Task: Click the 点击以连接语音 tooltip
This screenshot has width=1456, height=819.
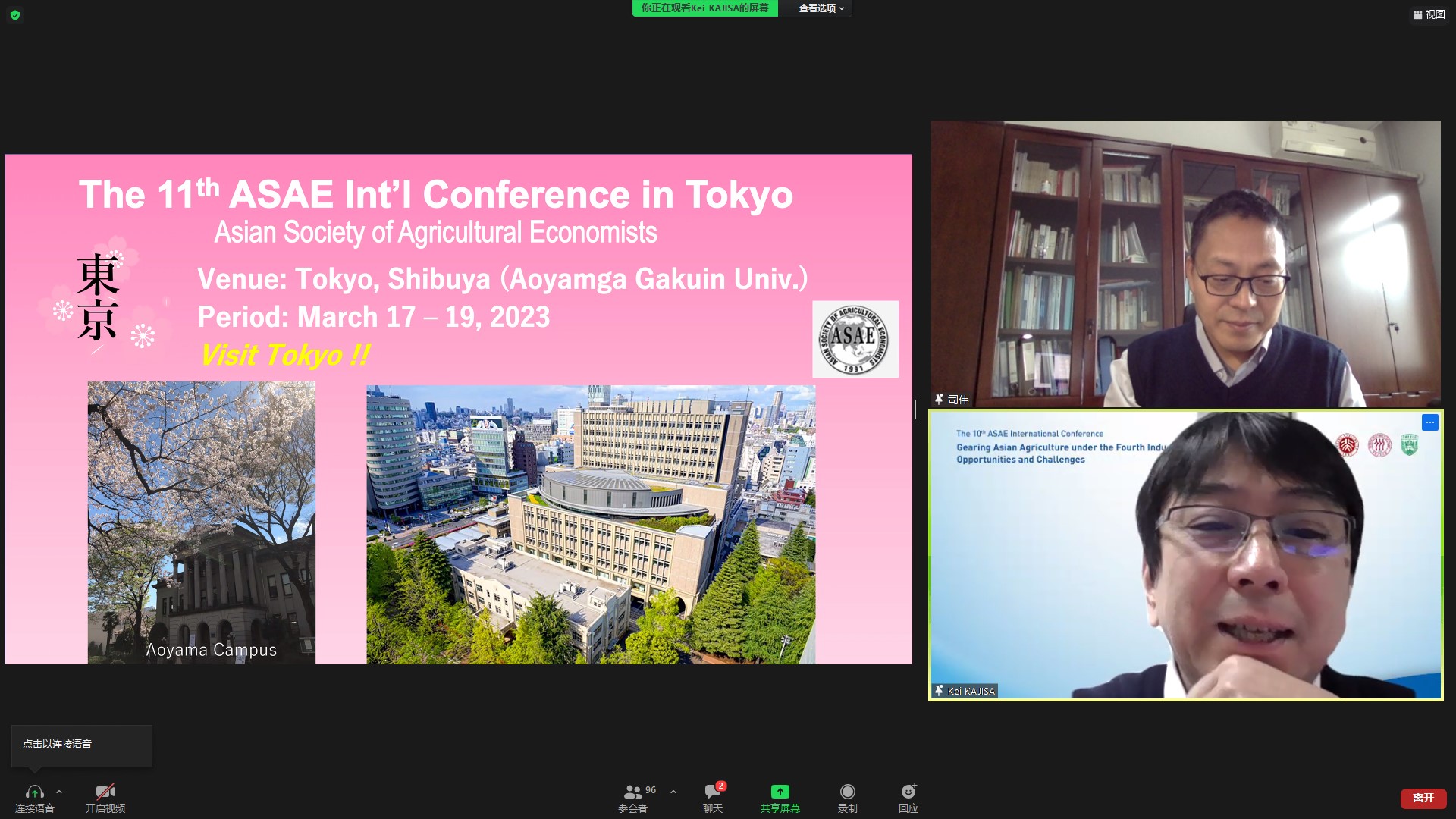Action: click(x=81, y=745)
